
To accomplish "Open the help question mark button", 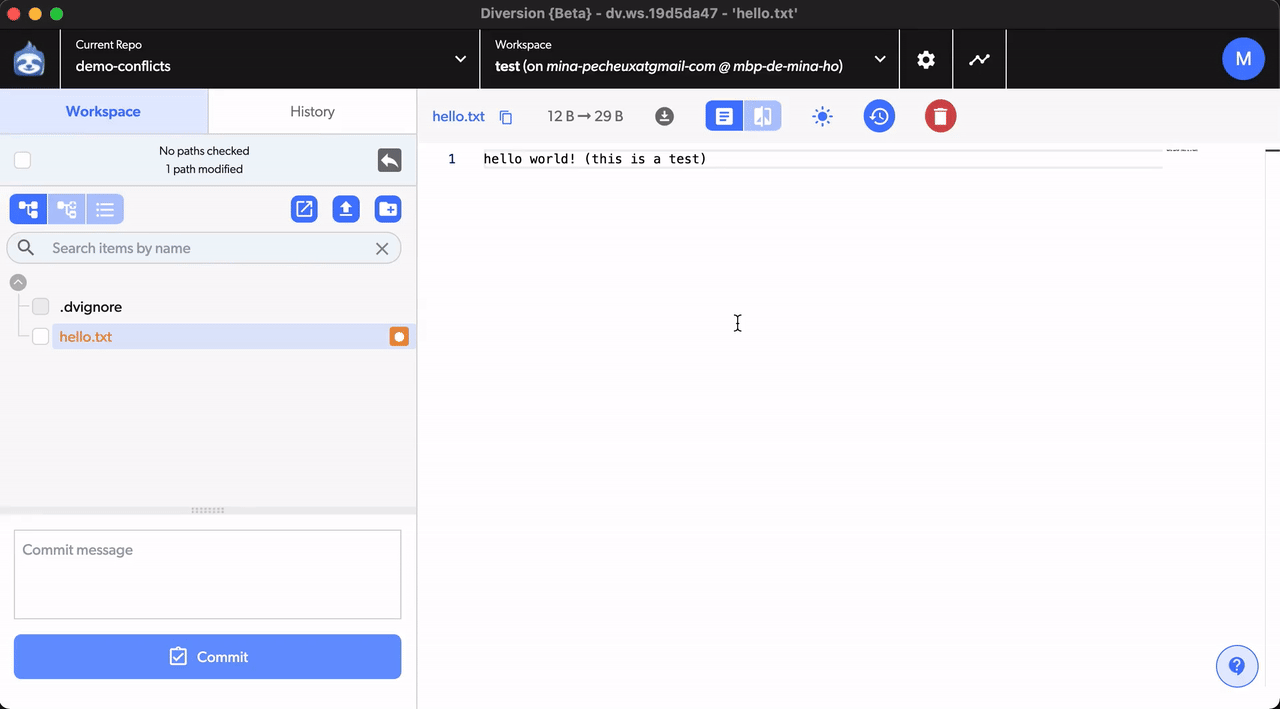I will tap(1237, 665).
